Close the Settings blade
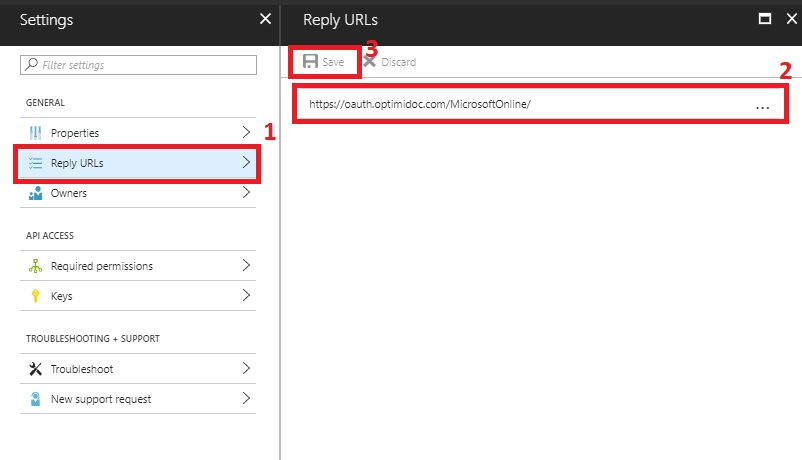 [x=265, y=19]
